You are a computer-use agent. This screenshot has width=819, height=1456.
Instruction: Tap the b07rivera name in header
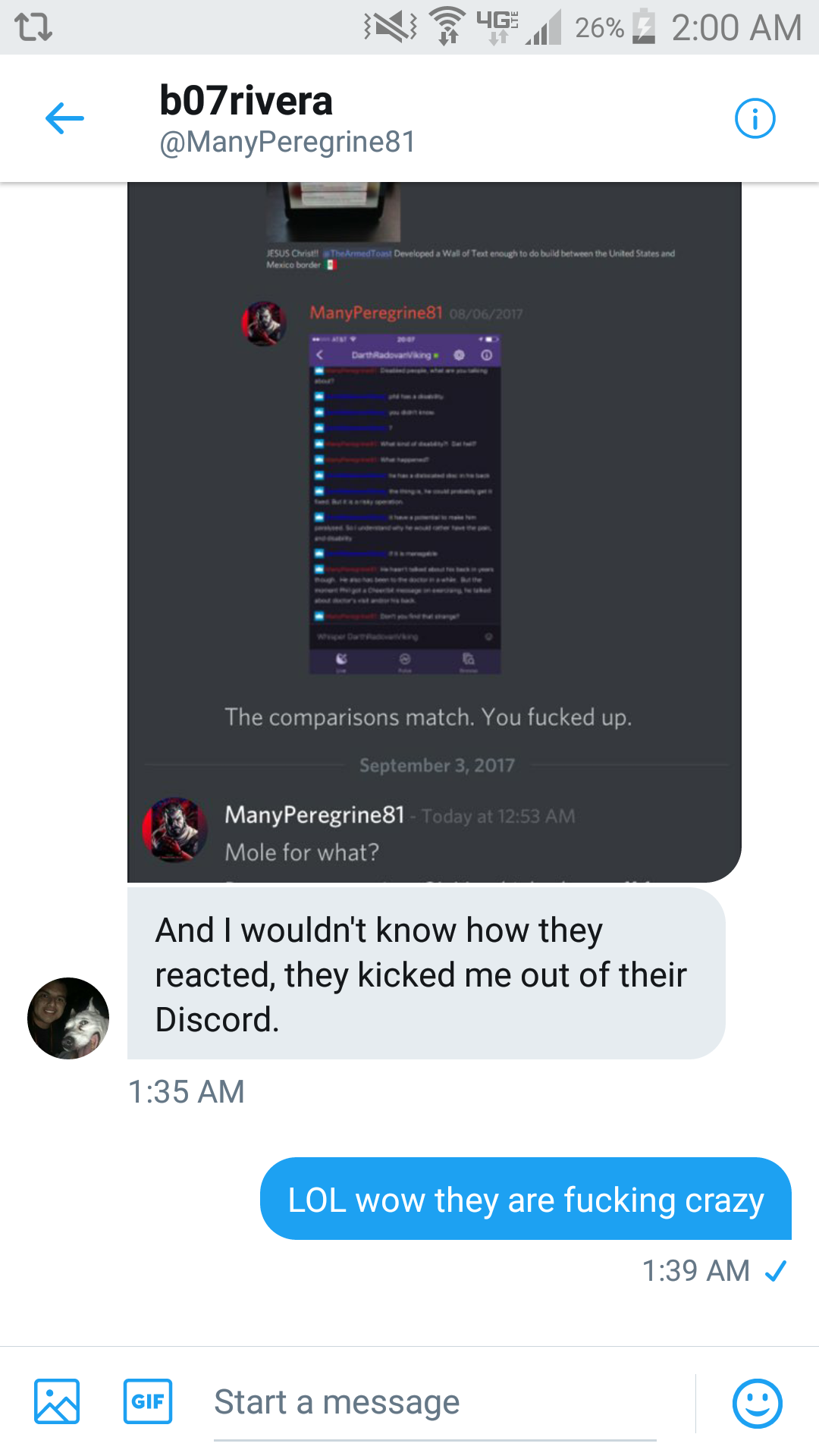(x=246, y=101)
